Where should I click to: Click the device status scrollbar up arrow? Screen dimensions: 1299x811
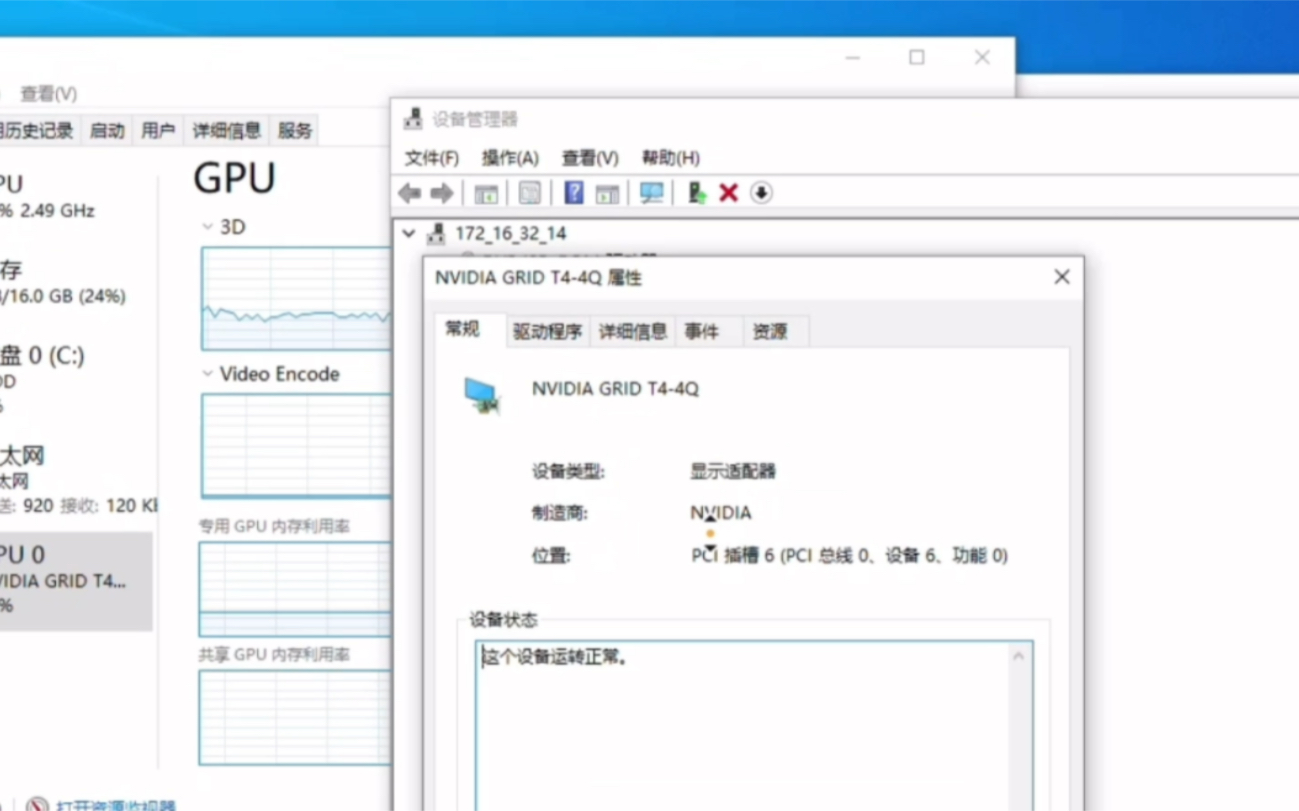click(1018, 657)
